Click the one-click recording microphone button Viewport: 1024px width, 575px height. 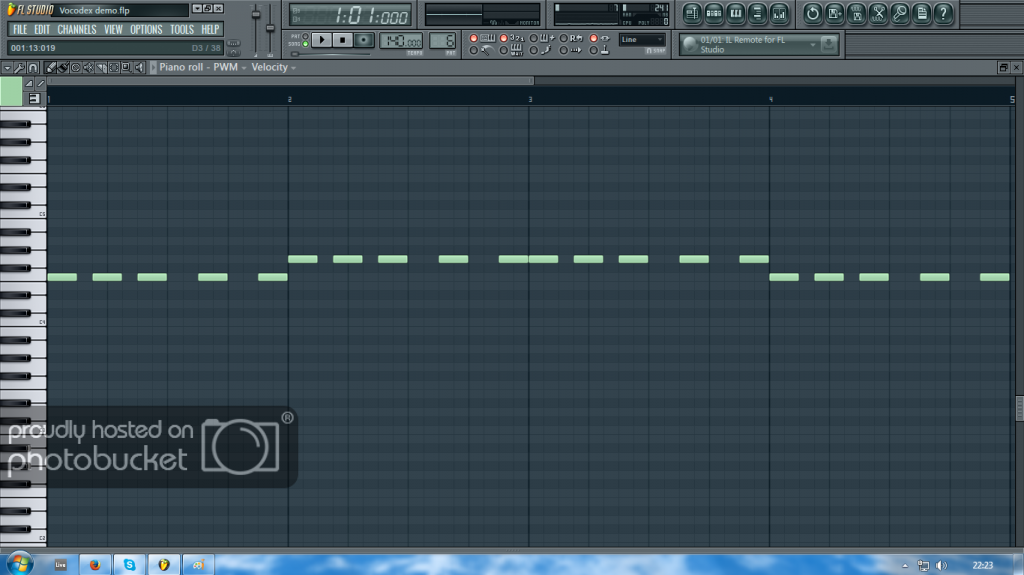click(900, 13)
